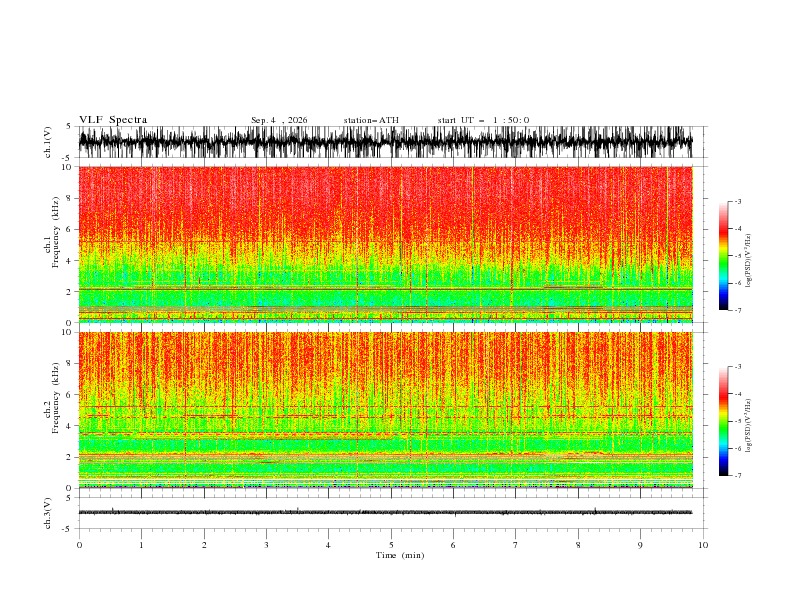Click the ch.1 voltage waveform trace
The height and width of the screenshot is (612, 792).
tap(386, 142)
